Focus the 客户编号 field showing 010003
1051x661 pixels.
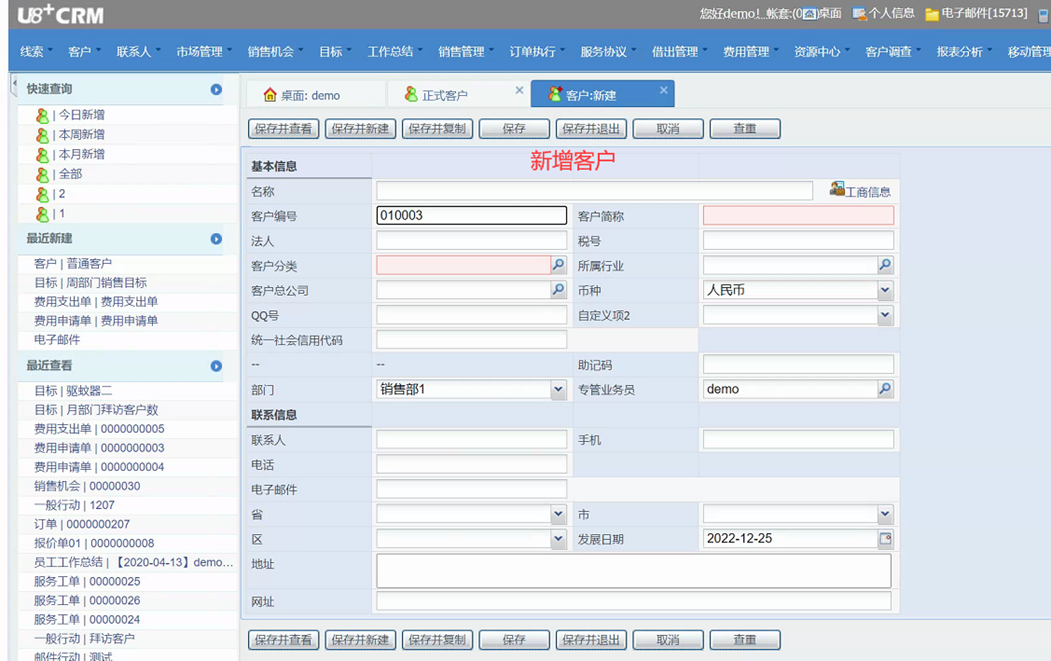coord(472,215)
